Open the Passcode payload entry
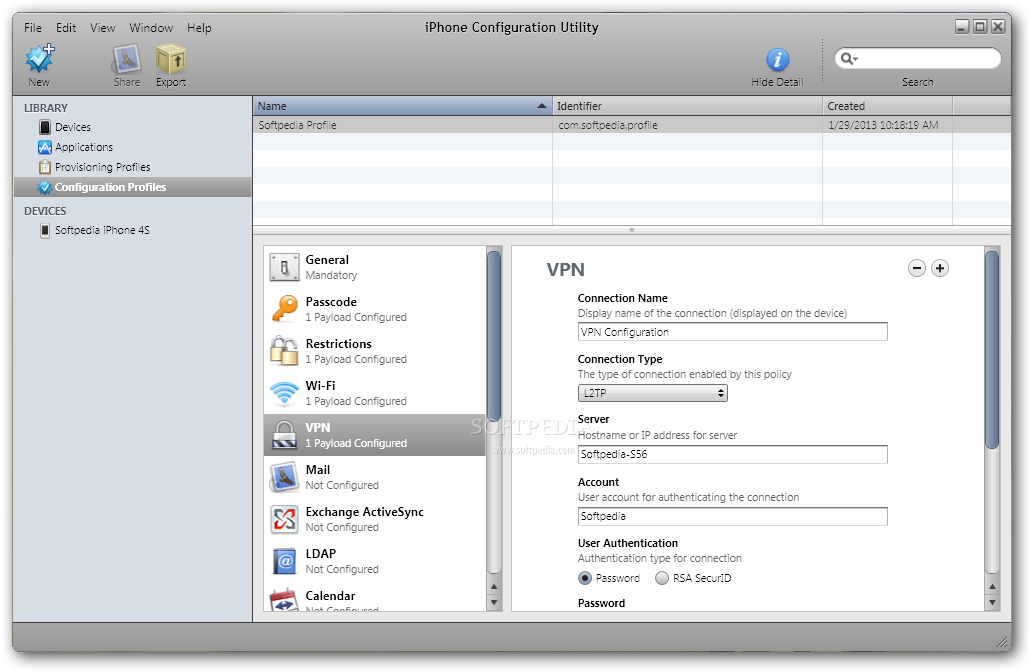This screenshot has height=672, width=1032. click(374, 309)
